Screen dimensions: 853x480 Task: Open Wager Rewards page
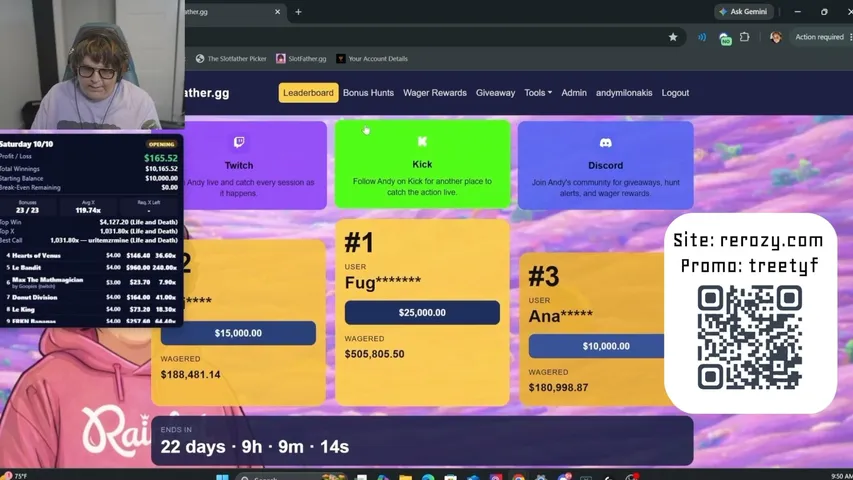435,93
